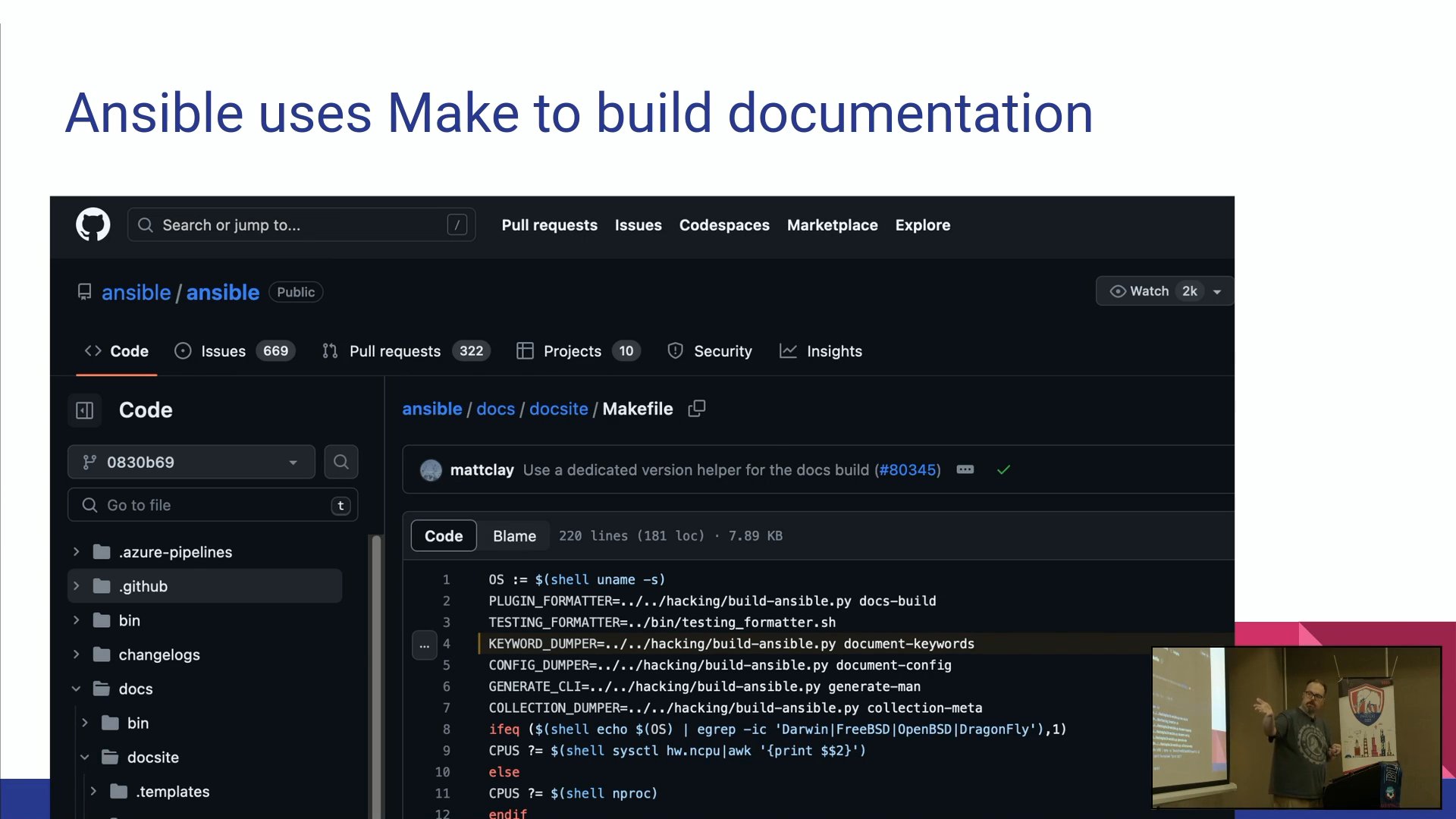Expand the changelogs folder chevron
Screen dimensions: 1456x819
pos(76,654)
